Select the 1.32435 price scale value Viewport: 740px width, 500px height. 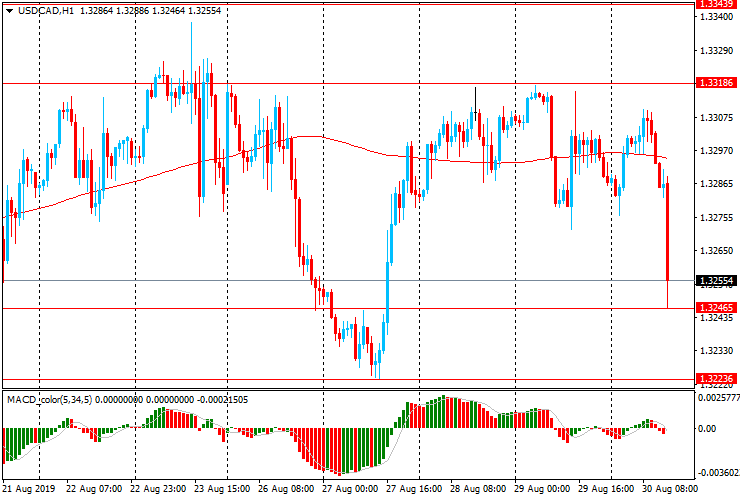(x=717, y=317)
